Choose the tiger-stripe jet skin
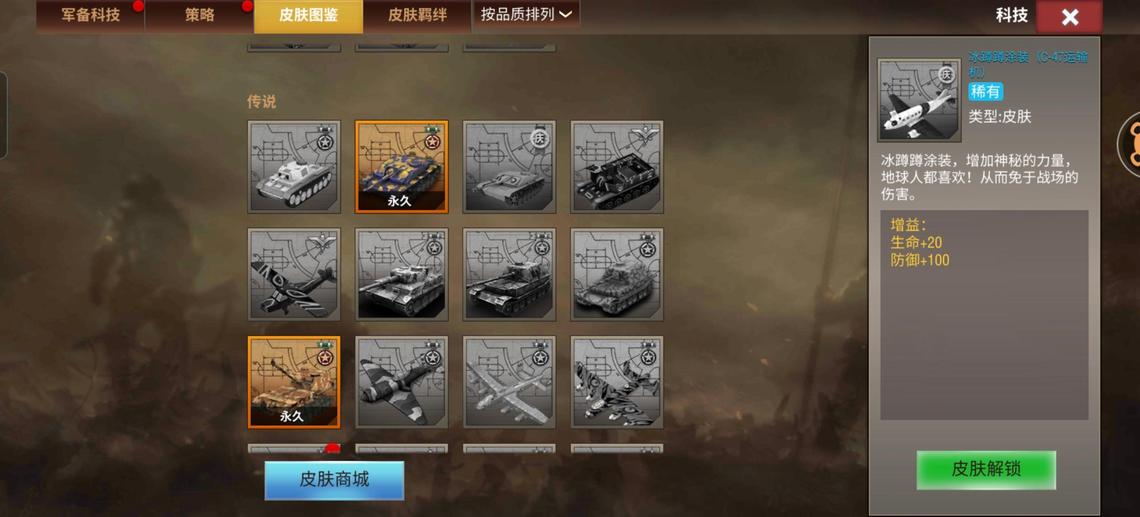The image size is (1140, 517). pyautogui.click(x=617, y=382)
